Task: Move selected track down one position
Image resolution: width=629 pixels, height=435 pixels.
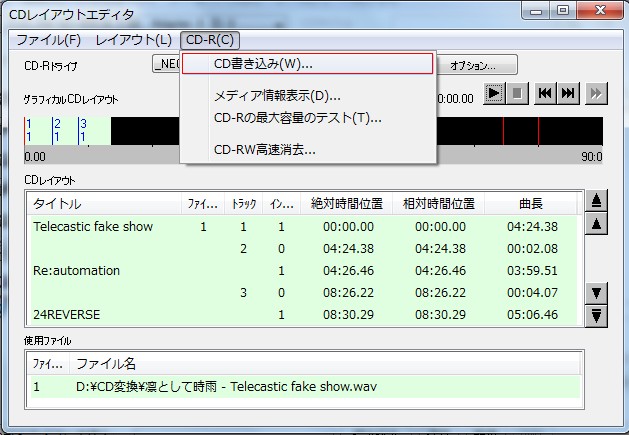Action: (x=596, y=293)
